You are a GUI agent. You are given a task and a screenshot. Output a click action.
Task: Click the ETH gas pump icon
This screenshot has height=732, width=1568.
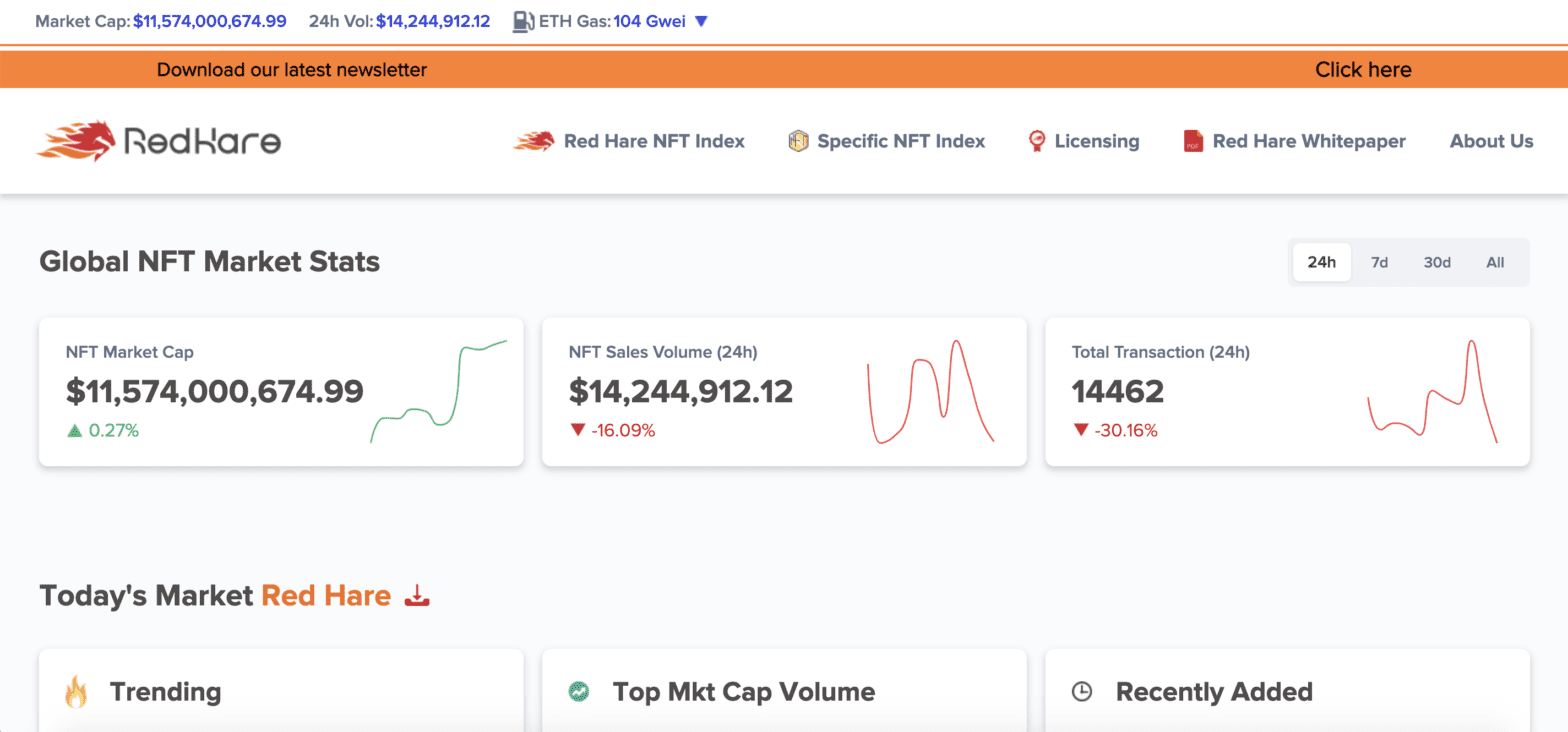tap(523, 21)
